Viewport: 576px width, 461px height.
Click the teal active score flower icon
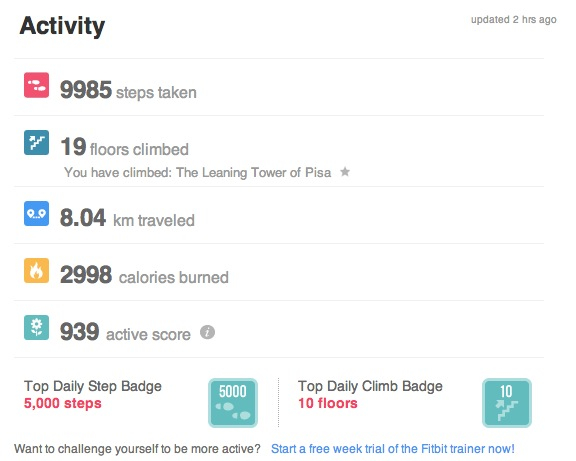(36, 327)
